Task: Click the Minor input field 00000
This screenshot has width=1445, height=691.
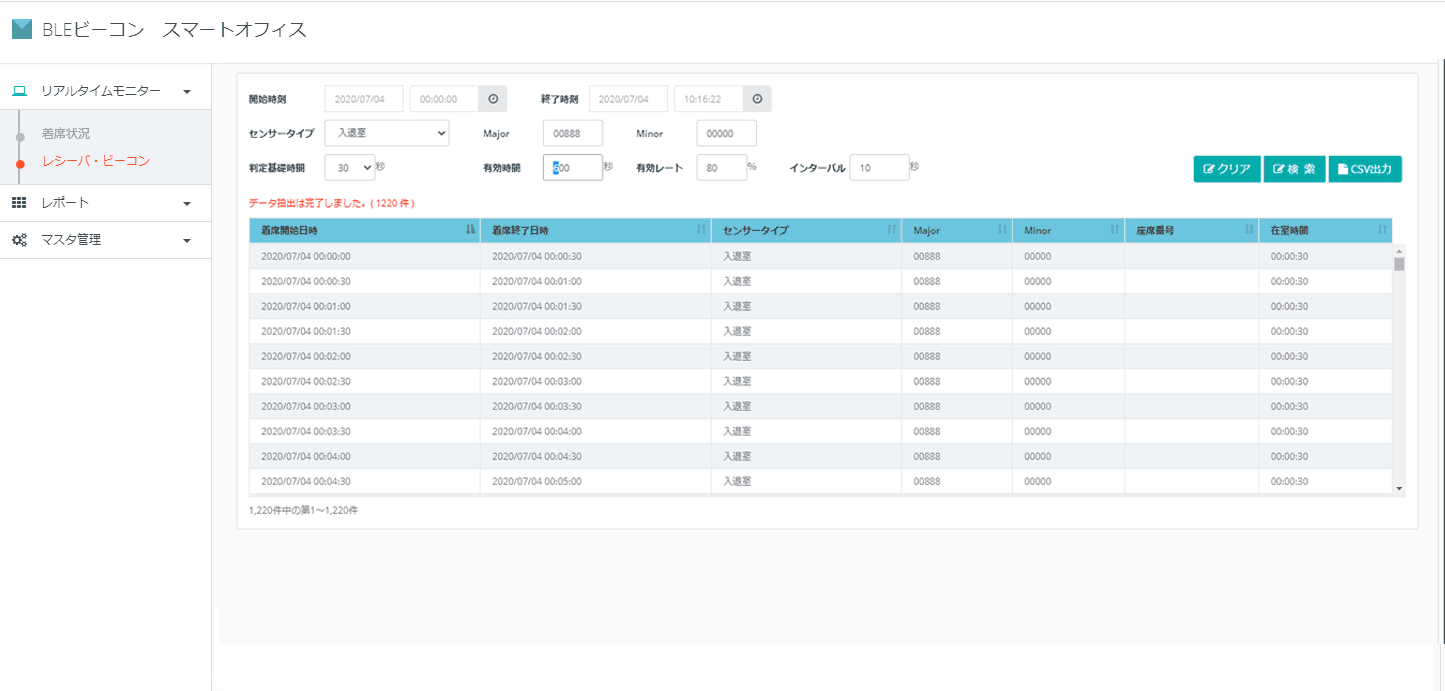Action: (x=727, y=133)
